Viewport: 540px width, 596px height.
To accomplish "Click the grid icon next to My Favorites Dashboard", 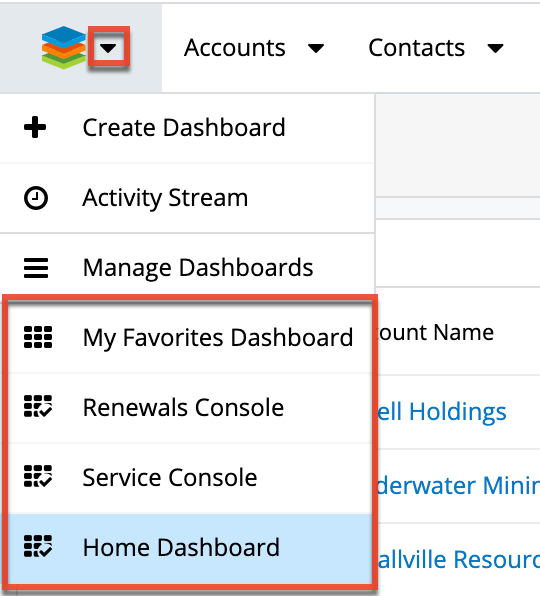I will [38, 337].
